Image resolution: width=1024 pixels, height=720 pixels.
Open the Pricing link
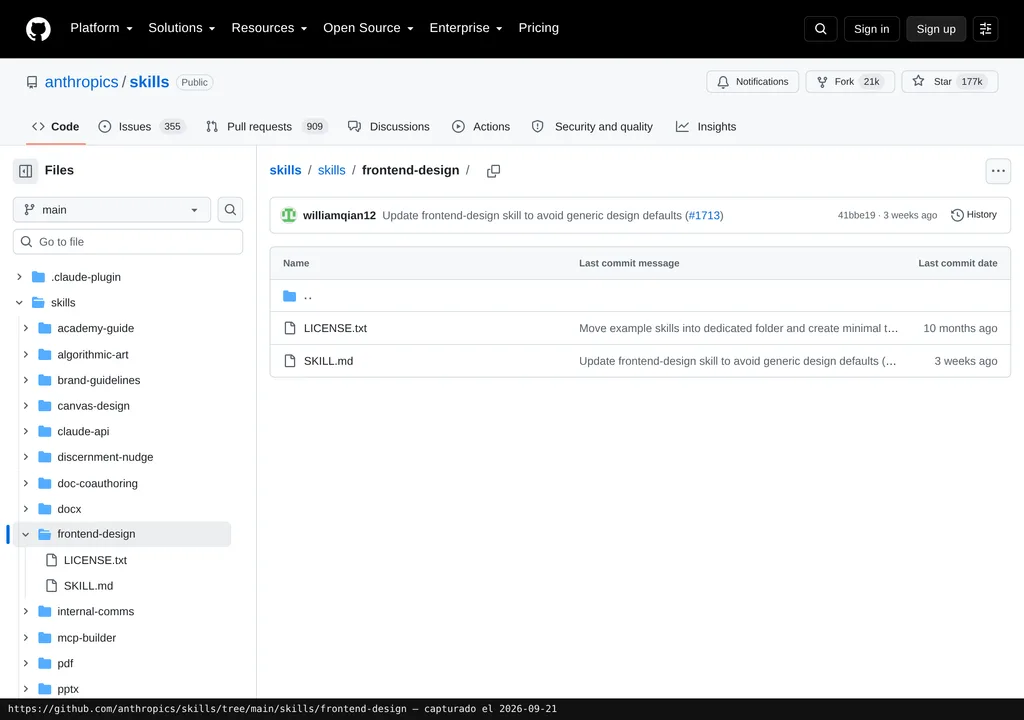539,28
